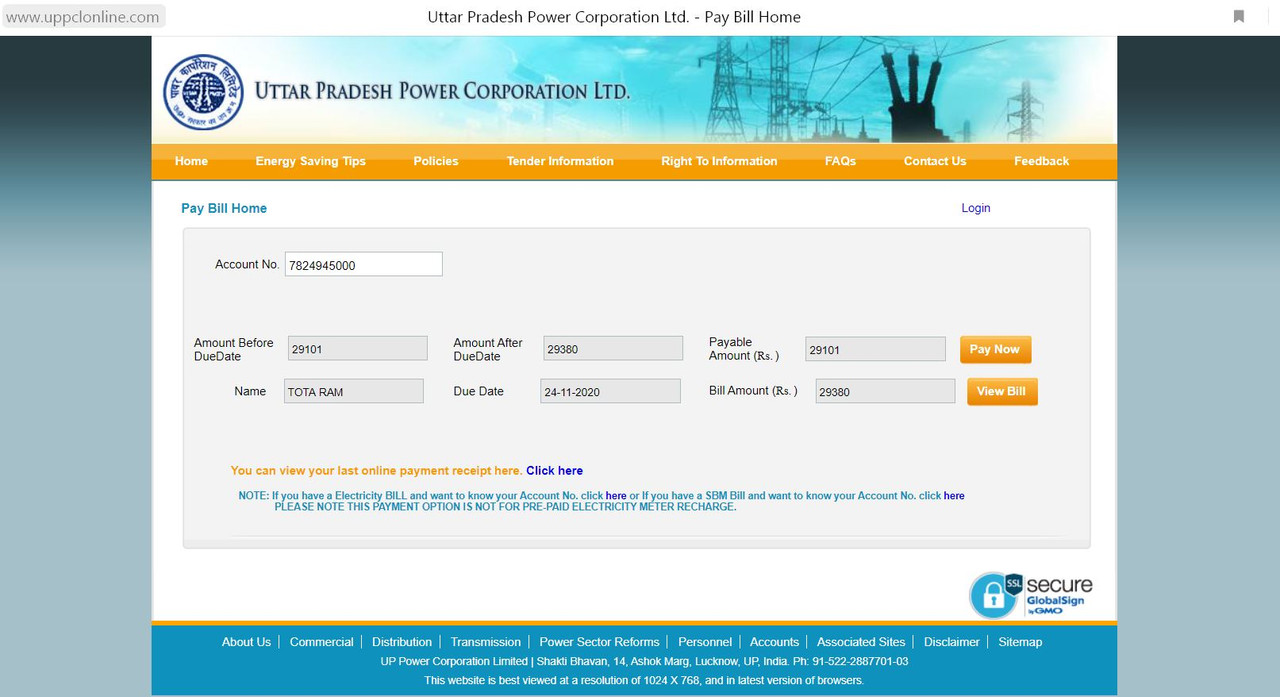Click the page title in the browser bar
1280x697 pixels.
tap(614, 17)
